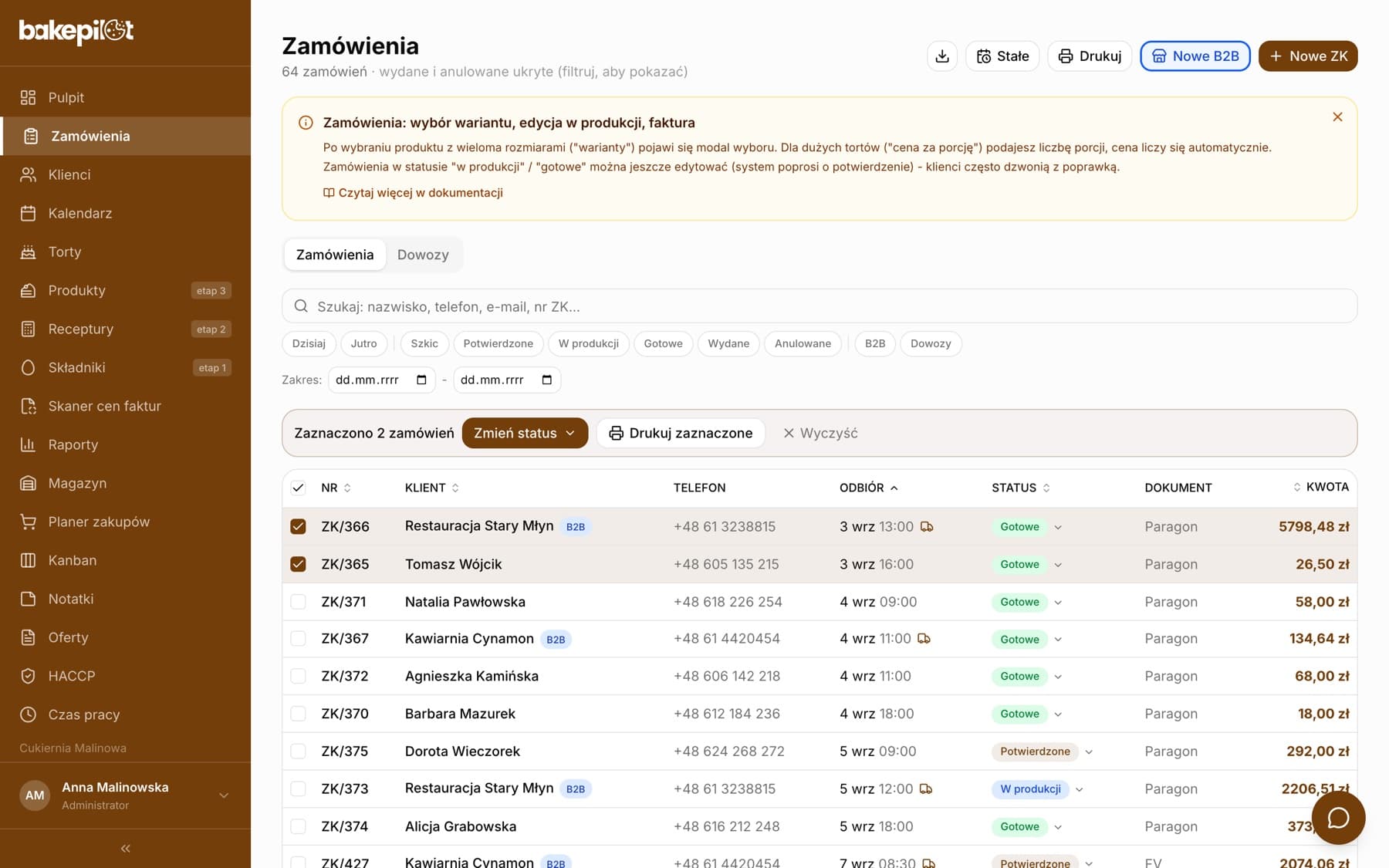Check the ZK/375 order checkbox
Screen dimensions: 1389x868
coord(298,751)
